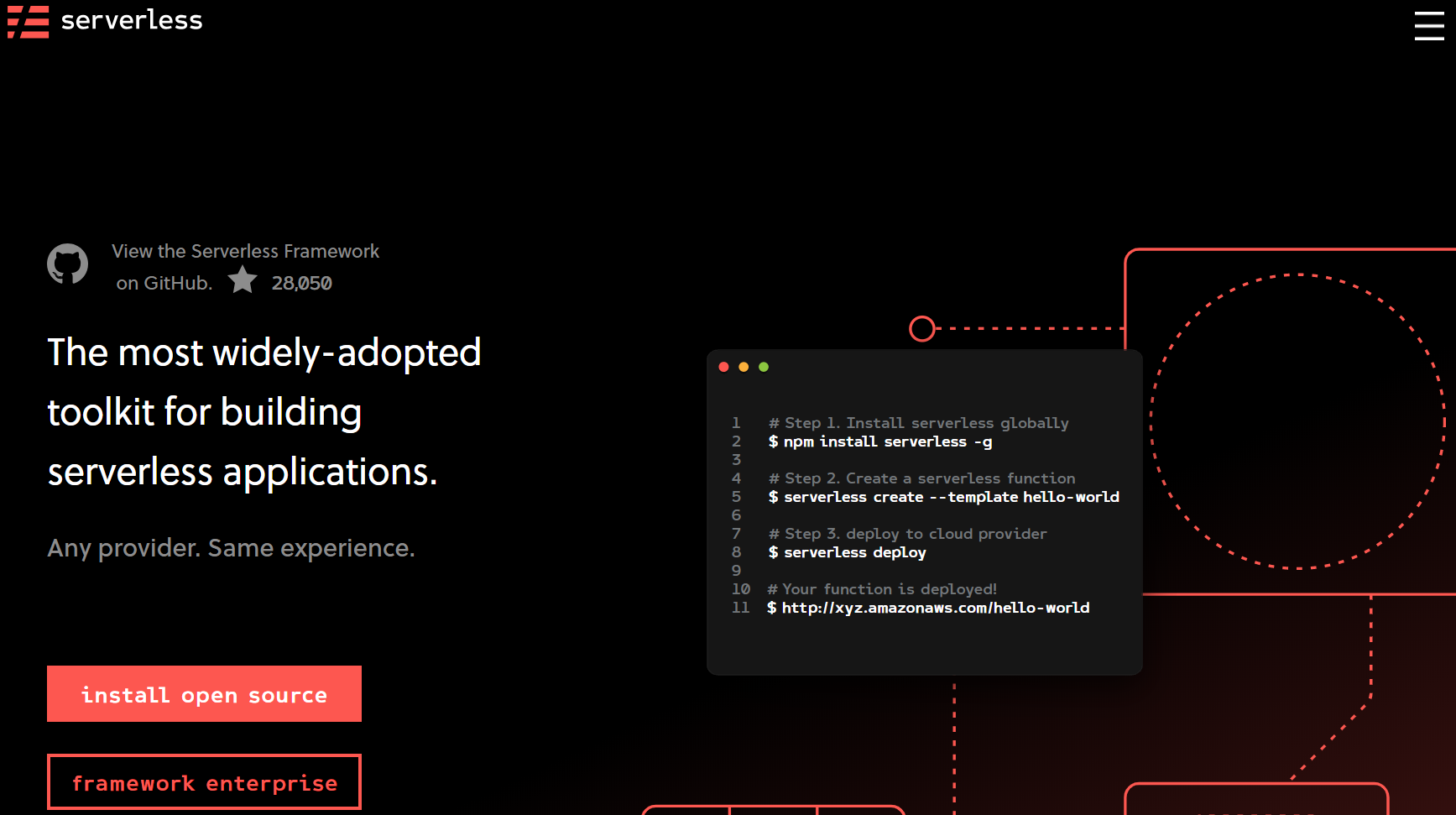Click the "install open source" button
Image resolution: width=1456 pixels, height=815 pixels.
(x=204, y=694)
